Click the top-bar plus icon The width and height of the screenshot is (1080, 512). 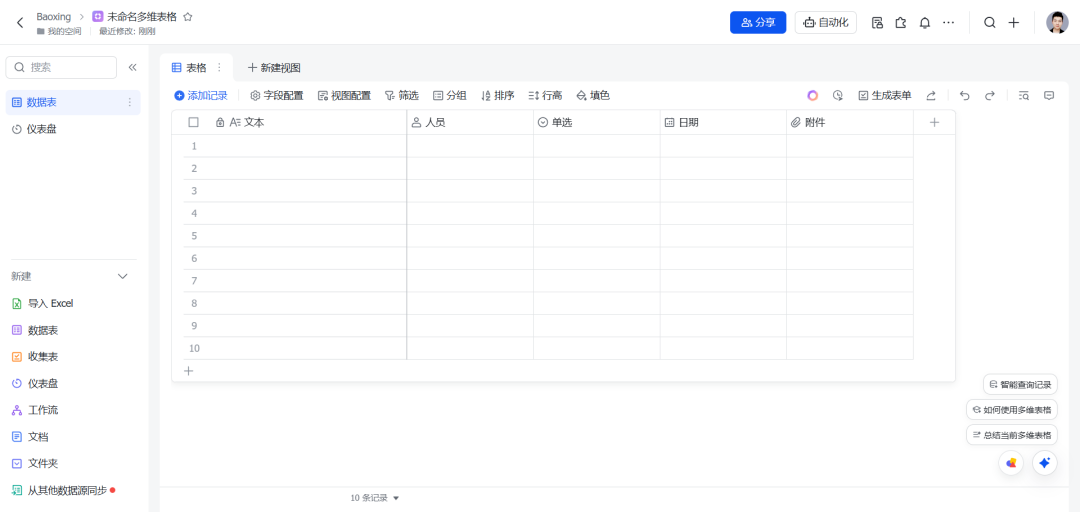click(x=1014, y=23)
